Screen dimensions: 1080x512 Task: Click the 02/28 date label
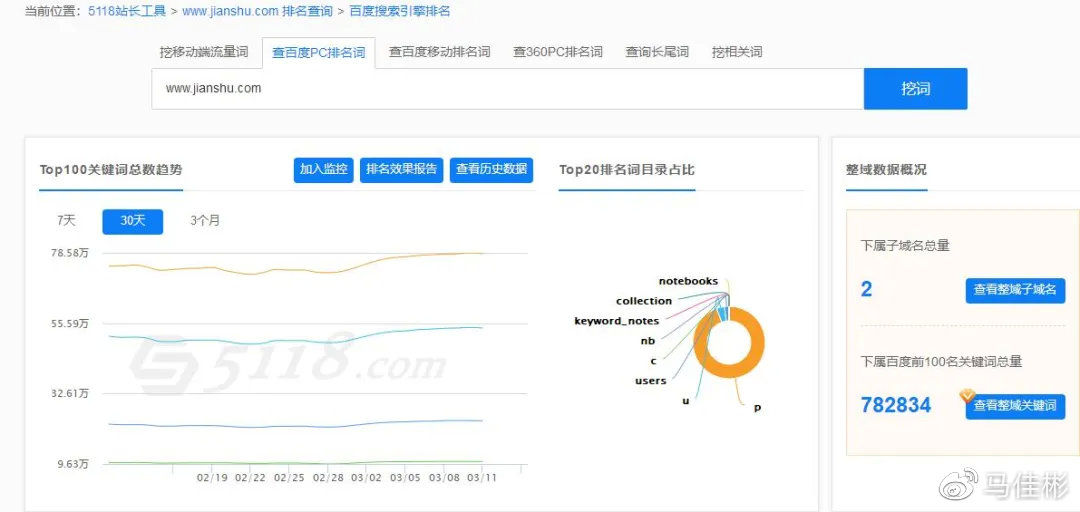328,478
